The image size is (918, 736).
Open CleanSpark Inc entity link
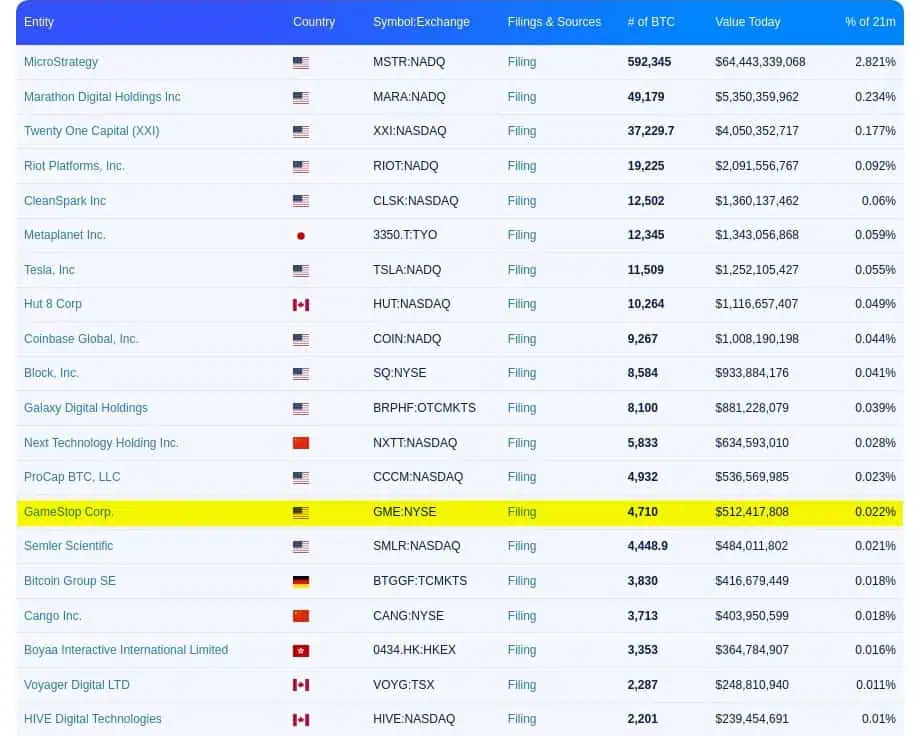(x=65, y=201)
